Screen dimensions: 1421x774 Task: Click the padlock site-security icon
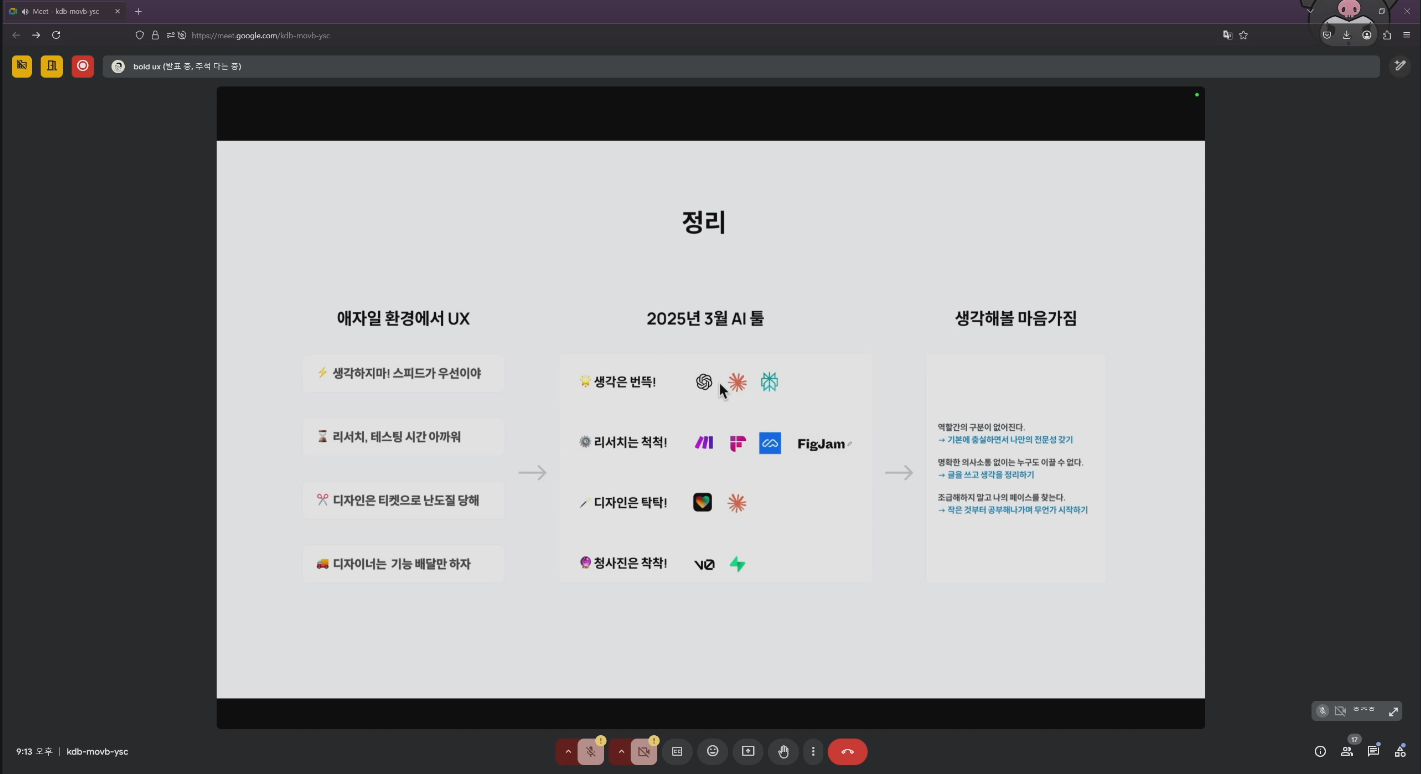[x=155, y=35]
